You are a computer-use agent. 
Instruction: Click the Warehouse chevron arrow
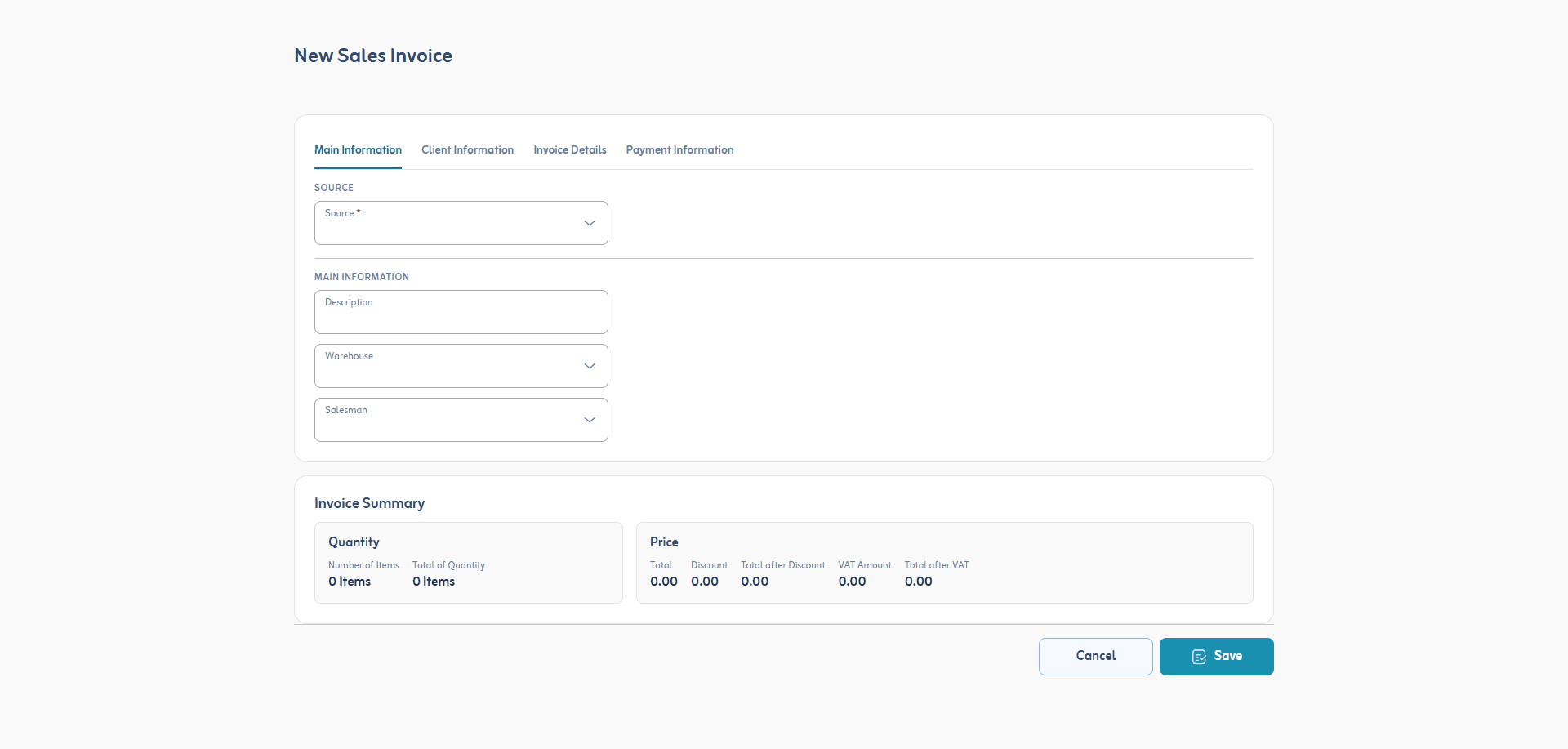point(589,366)
